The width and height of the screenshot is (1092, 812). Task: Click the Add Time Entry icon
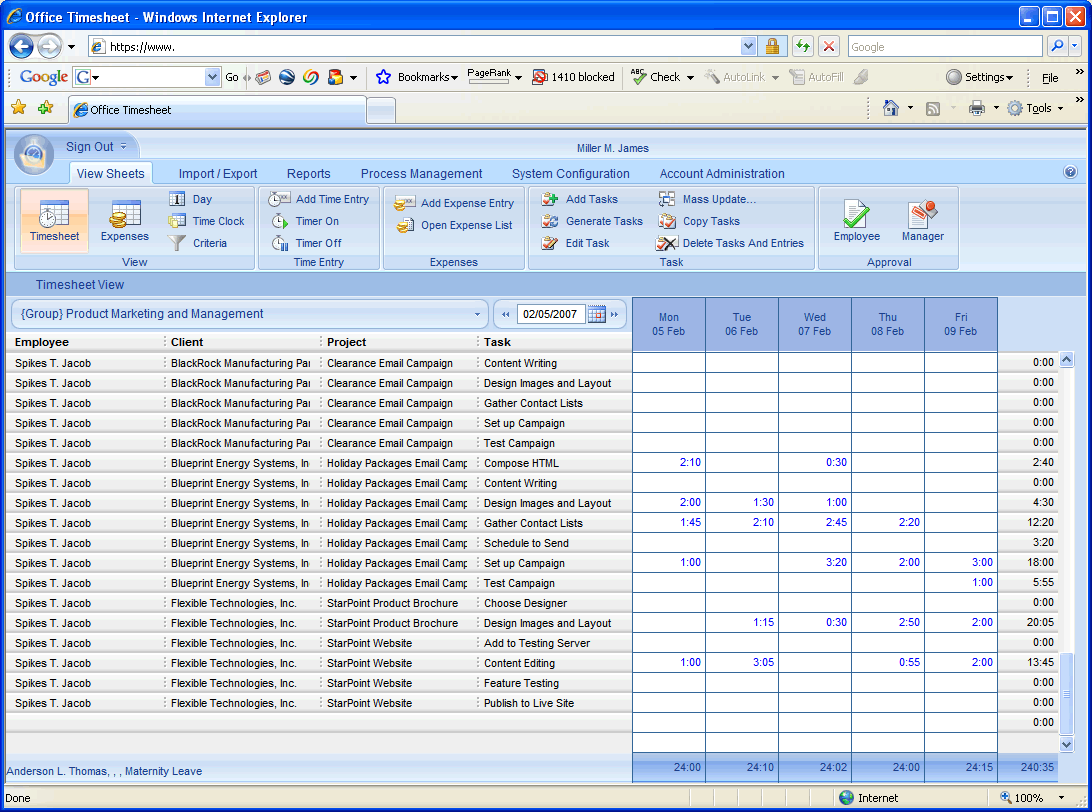tap(279, 199)
